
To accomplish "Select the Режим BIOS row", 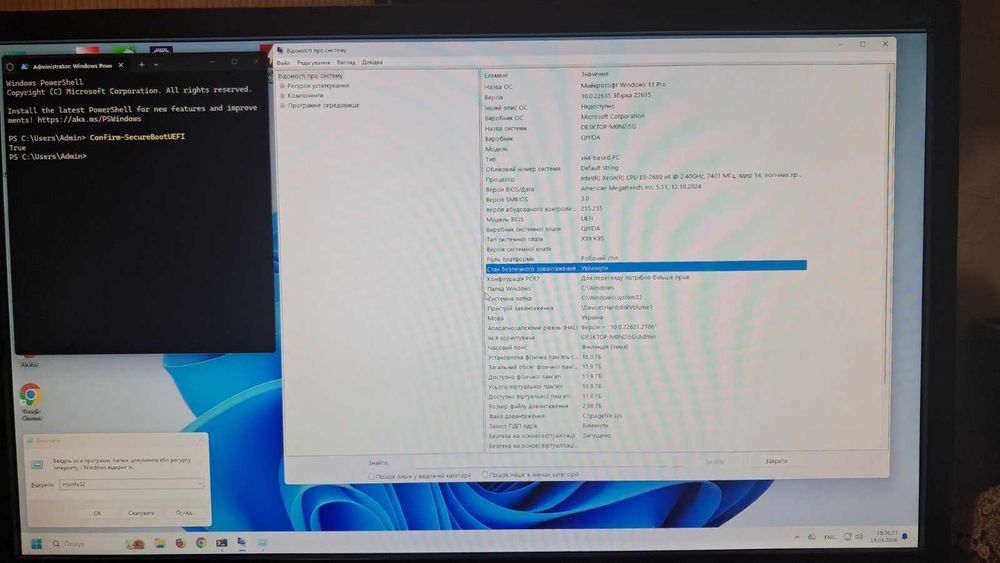I will click(x=644, y=219).
